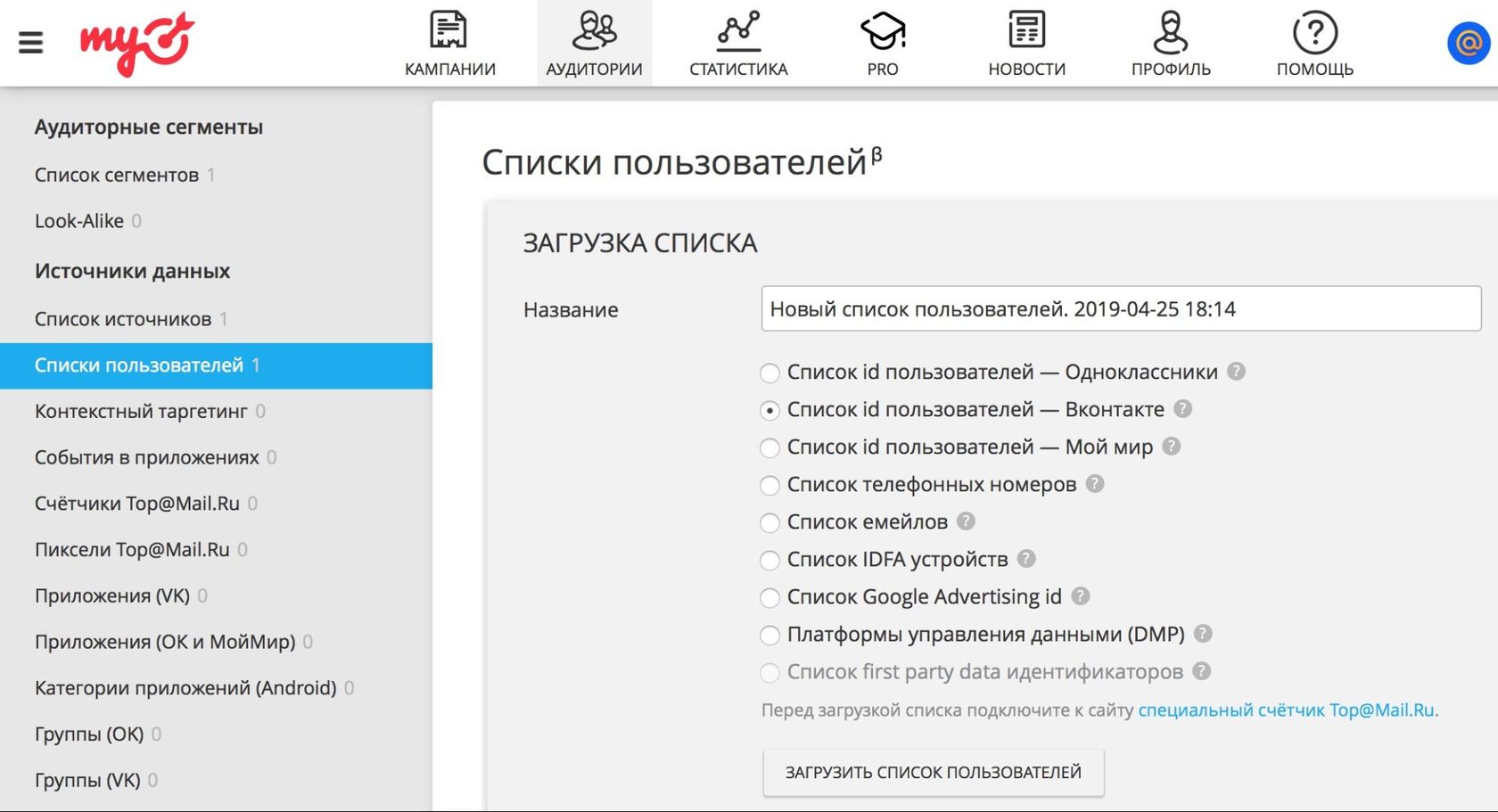Click Загрузить список пользователей button
This screenshot has width=1498, height=812.
coord(934,772)
